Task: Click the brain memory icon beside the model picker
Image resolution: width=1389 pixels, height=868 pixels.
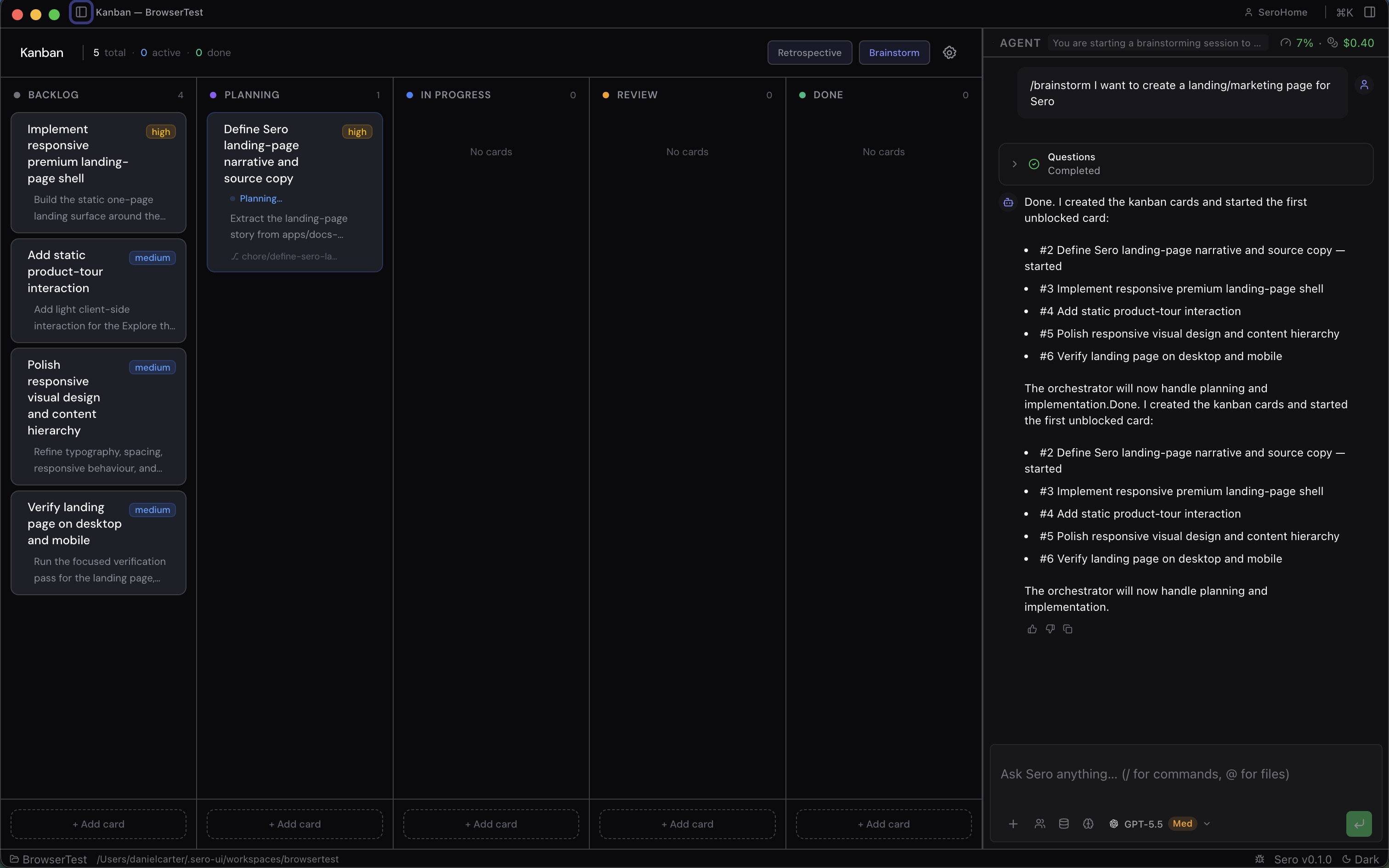Action: pyautogui.click(x=1089, y=823)
